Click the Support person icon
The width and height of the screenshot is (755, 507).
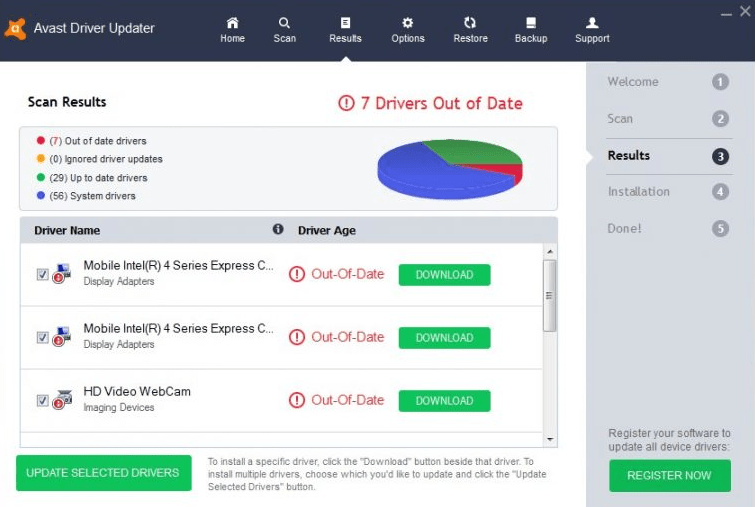592,23
